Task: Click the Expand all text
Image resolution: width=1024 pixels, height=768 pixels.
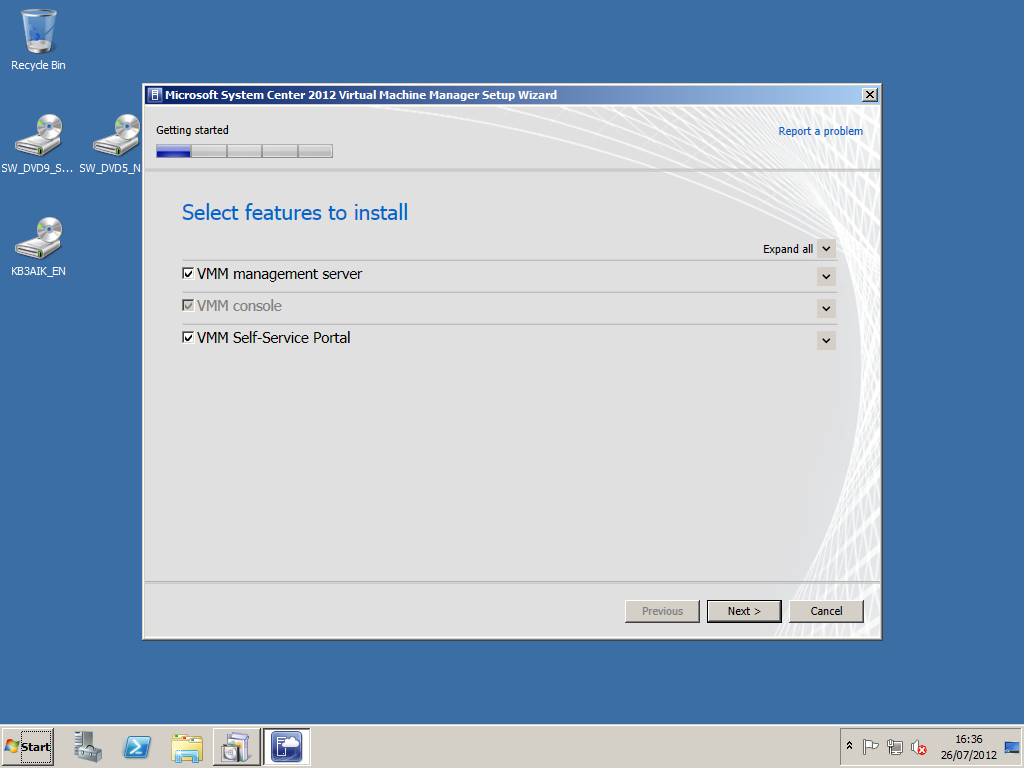Action: point(788,249)
